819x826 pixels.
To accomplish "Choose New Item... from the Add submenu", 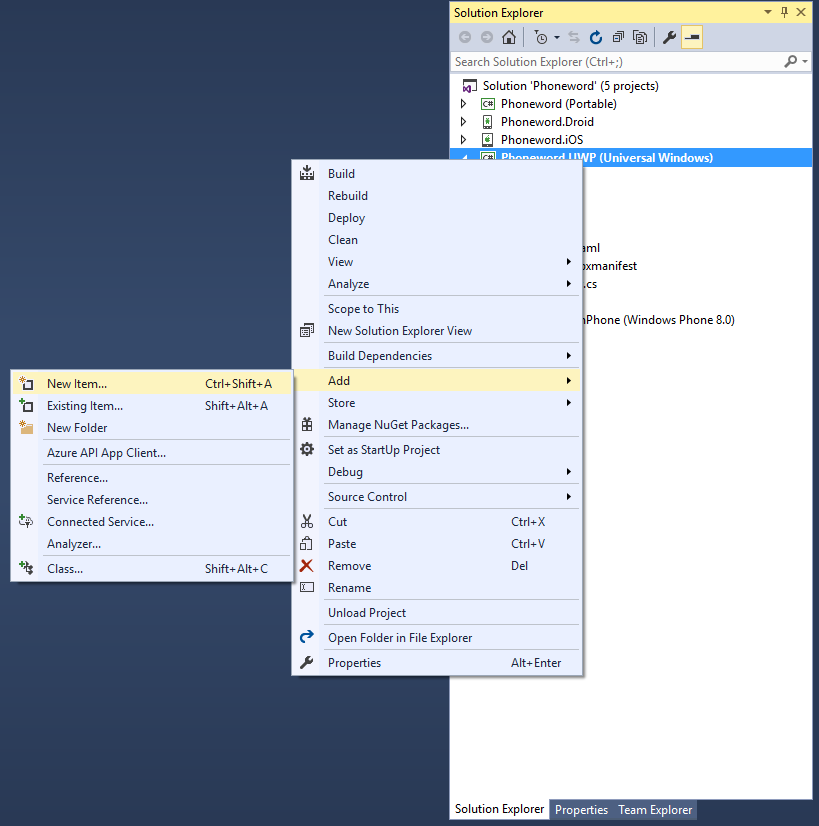I will click(152, 384).
